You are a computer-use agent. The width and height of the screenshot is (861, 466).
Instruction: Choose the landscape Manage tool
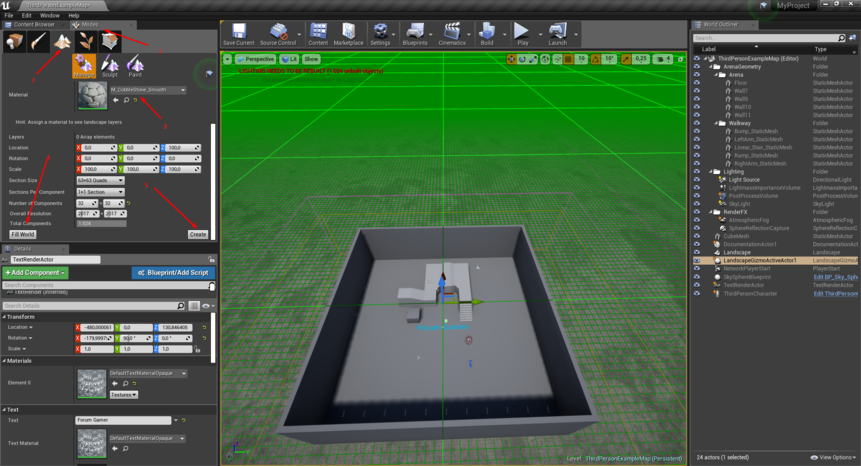[84, 66]
